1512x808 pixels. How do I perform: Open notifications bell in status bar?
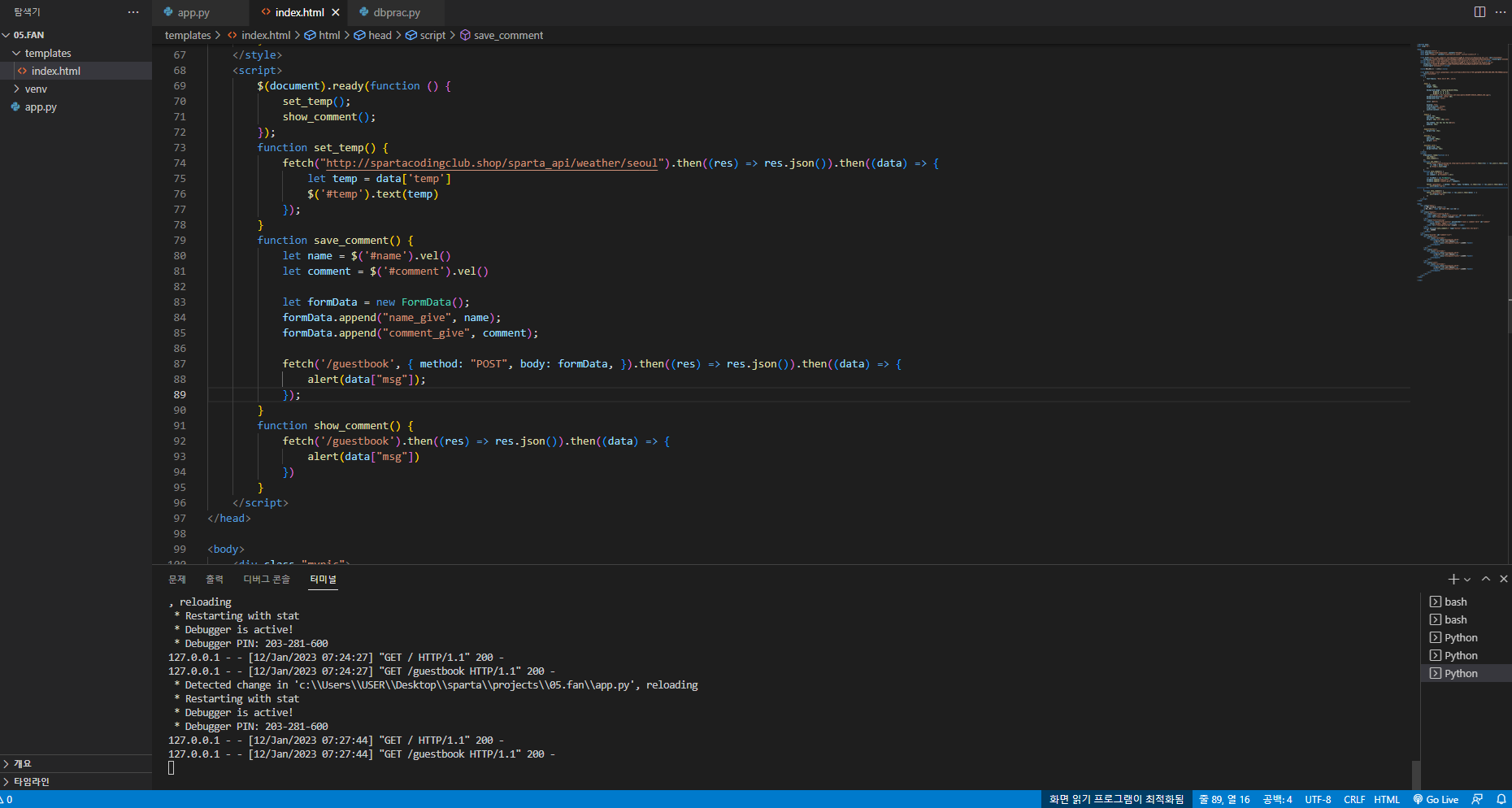point(1501,800)
